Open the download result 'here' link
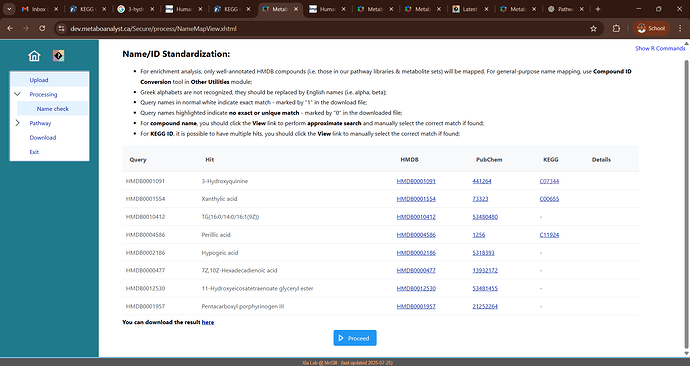This screenshot has height=366, width=690. pos(208,322)
